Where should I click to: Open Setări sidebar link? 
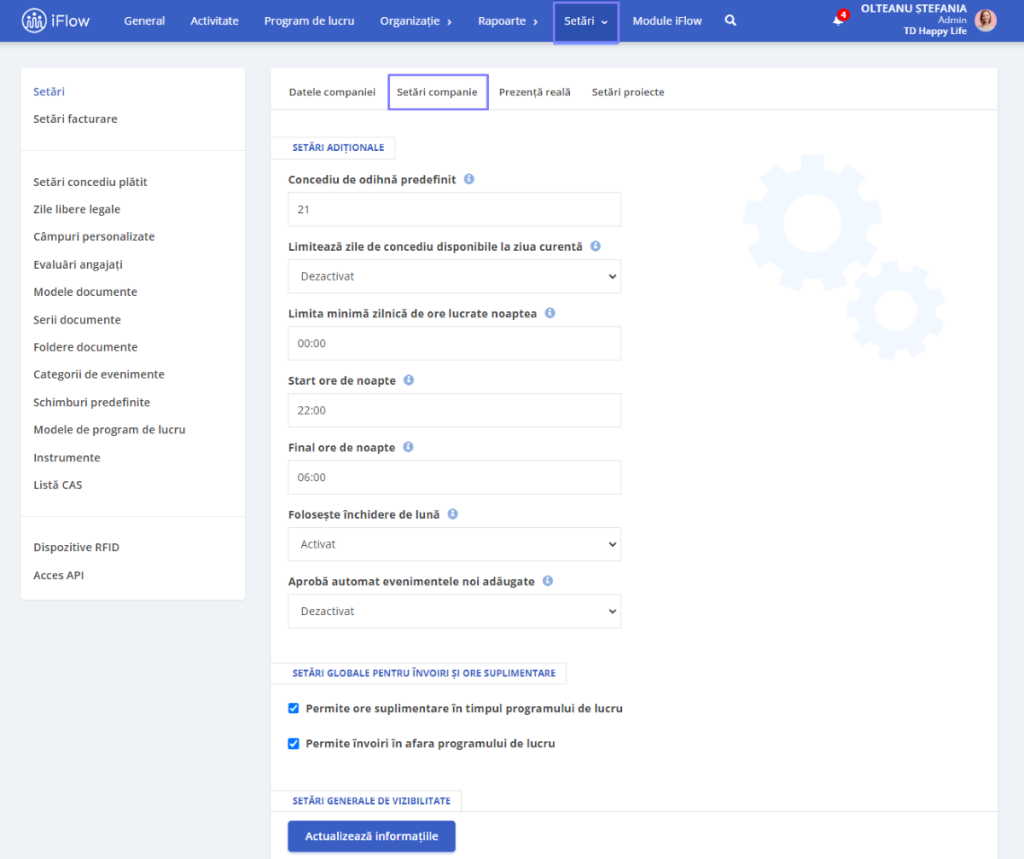[49, 91]
